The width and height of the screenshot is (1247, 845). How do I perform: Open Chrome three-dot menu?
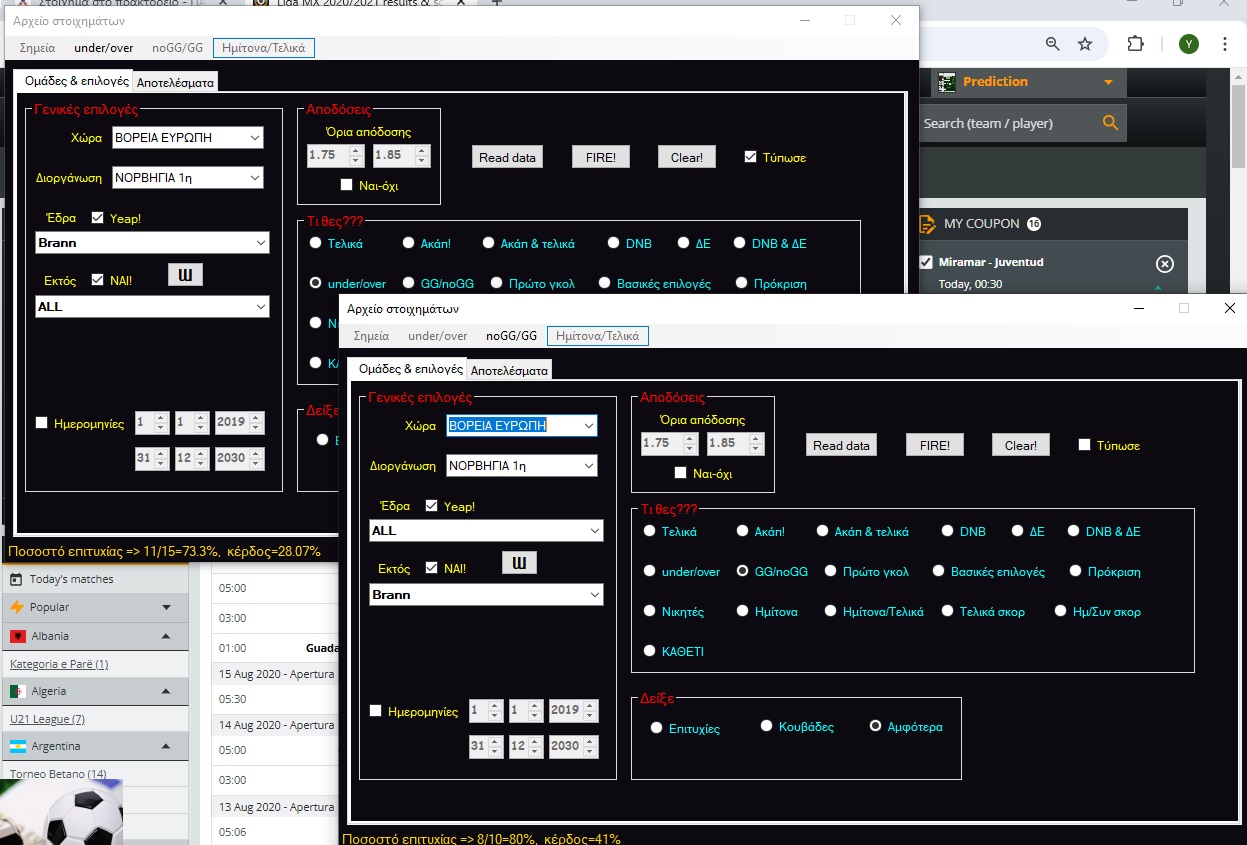(x=1225, y=44)
